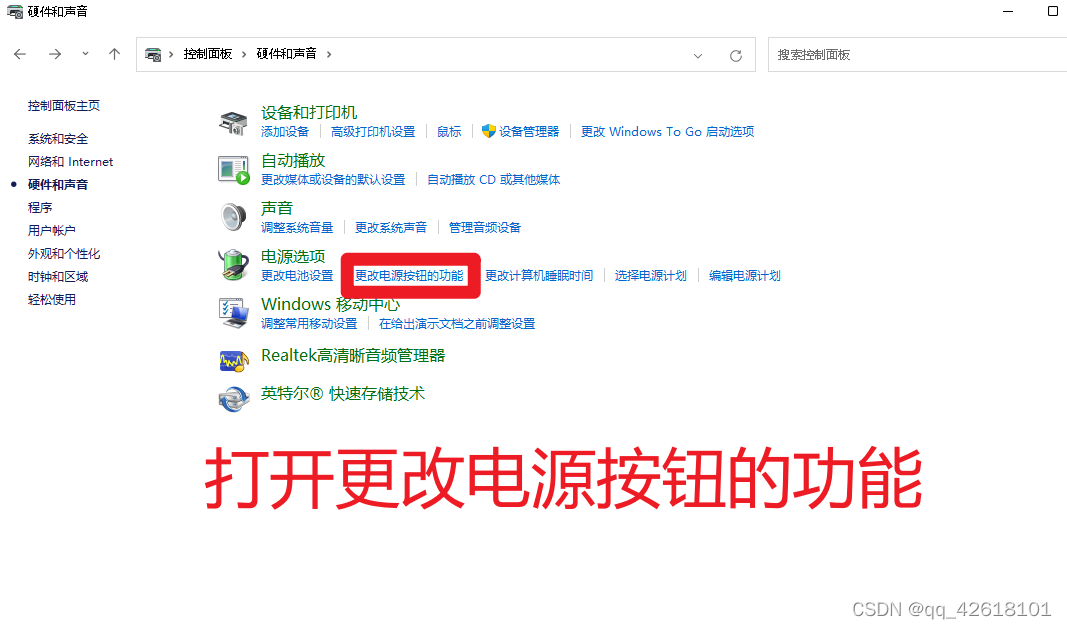This screenshot has height=629, width=1067.
Task: Click 调整系统音量 link
Action: pos(297,227)
